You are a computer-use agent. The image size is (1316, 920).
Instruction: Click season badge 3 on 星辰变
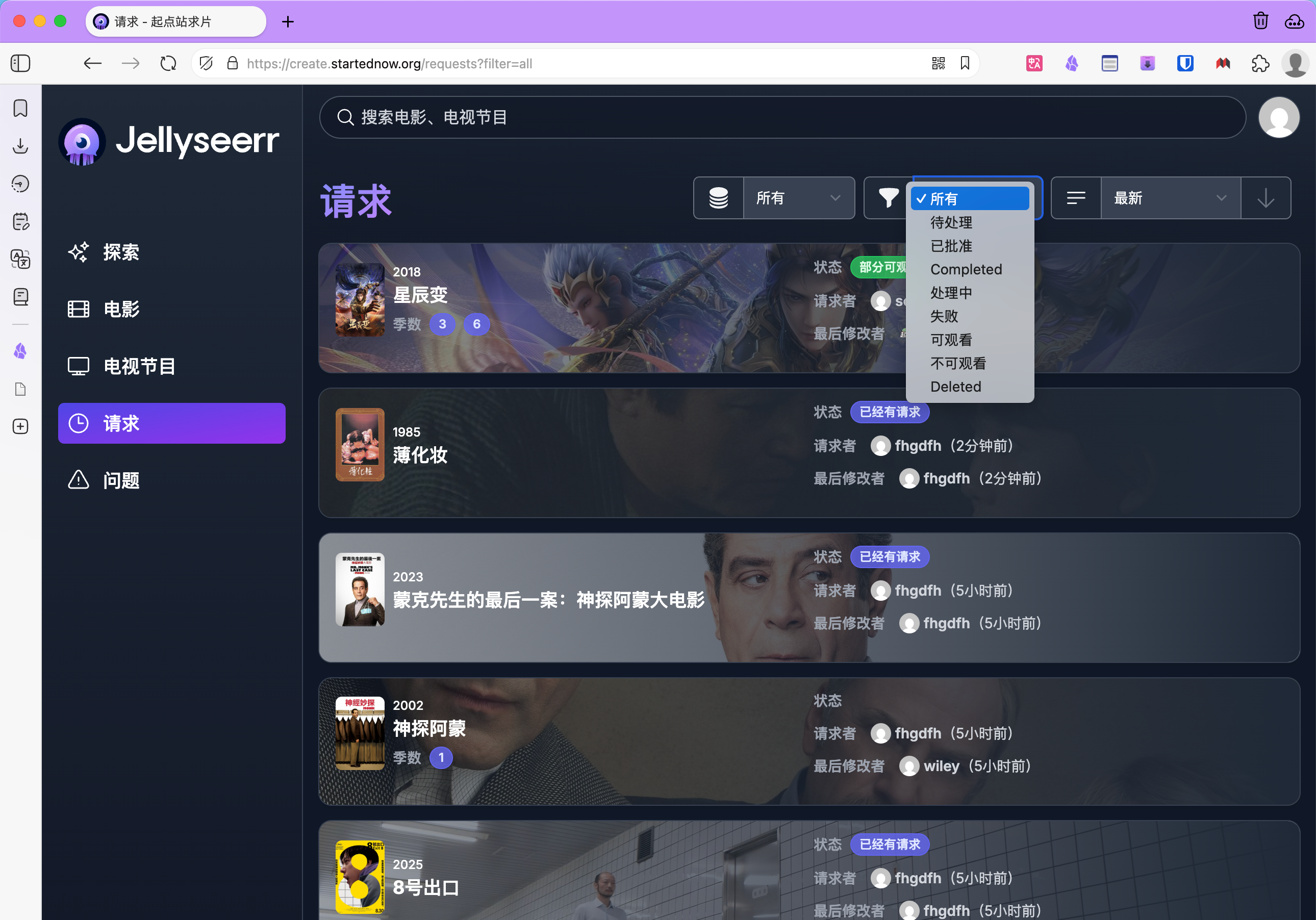[442, 324]
